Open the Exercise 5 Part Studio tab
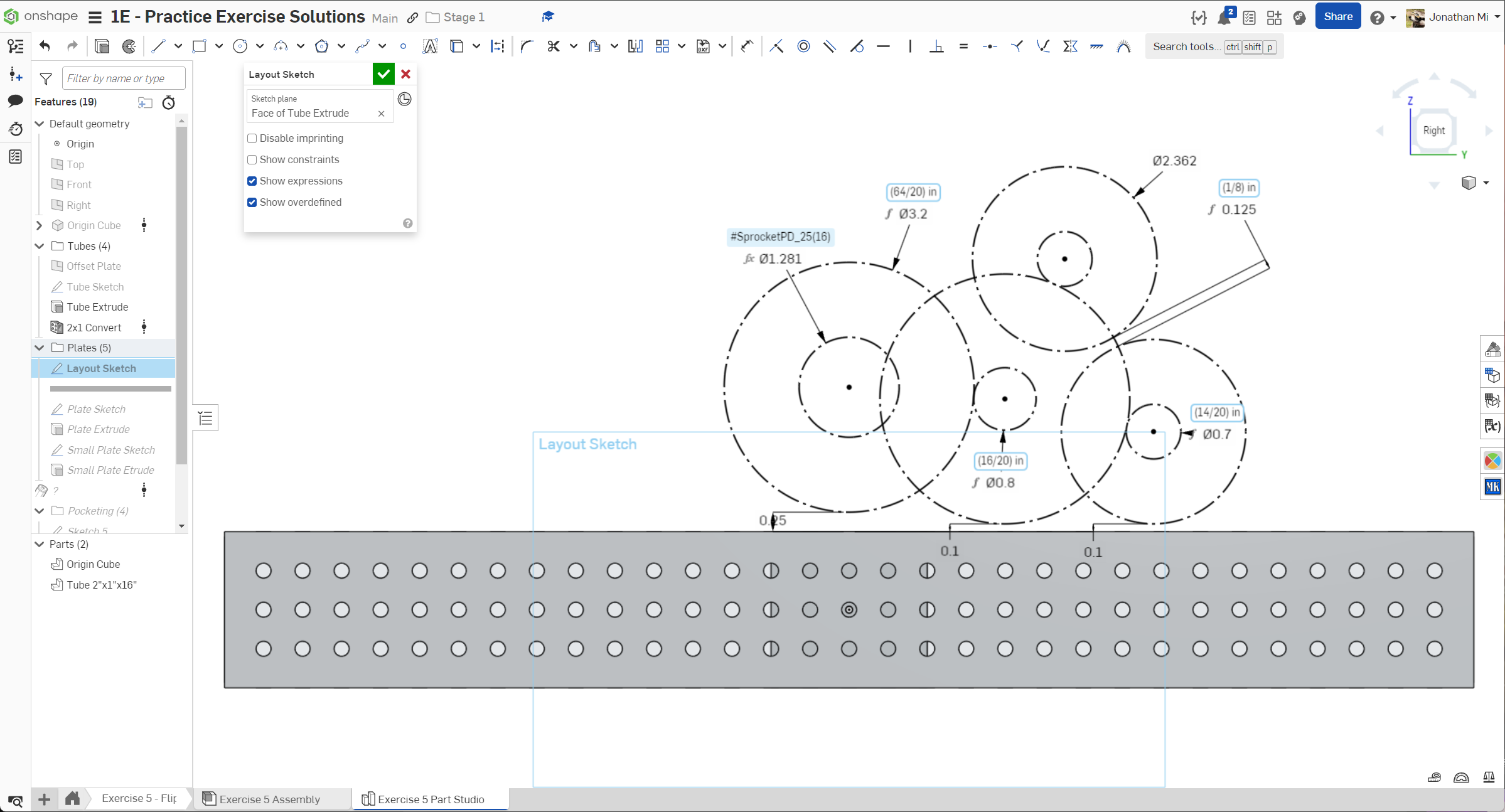This screenshot has height=812, width=1505. 431,799
